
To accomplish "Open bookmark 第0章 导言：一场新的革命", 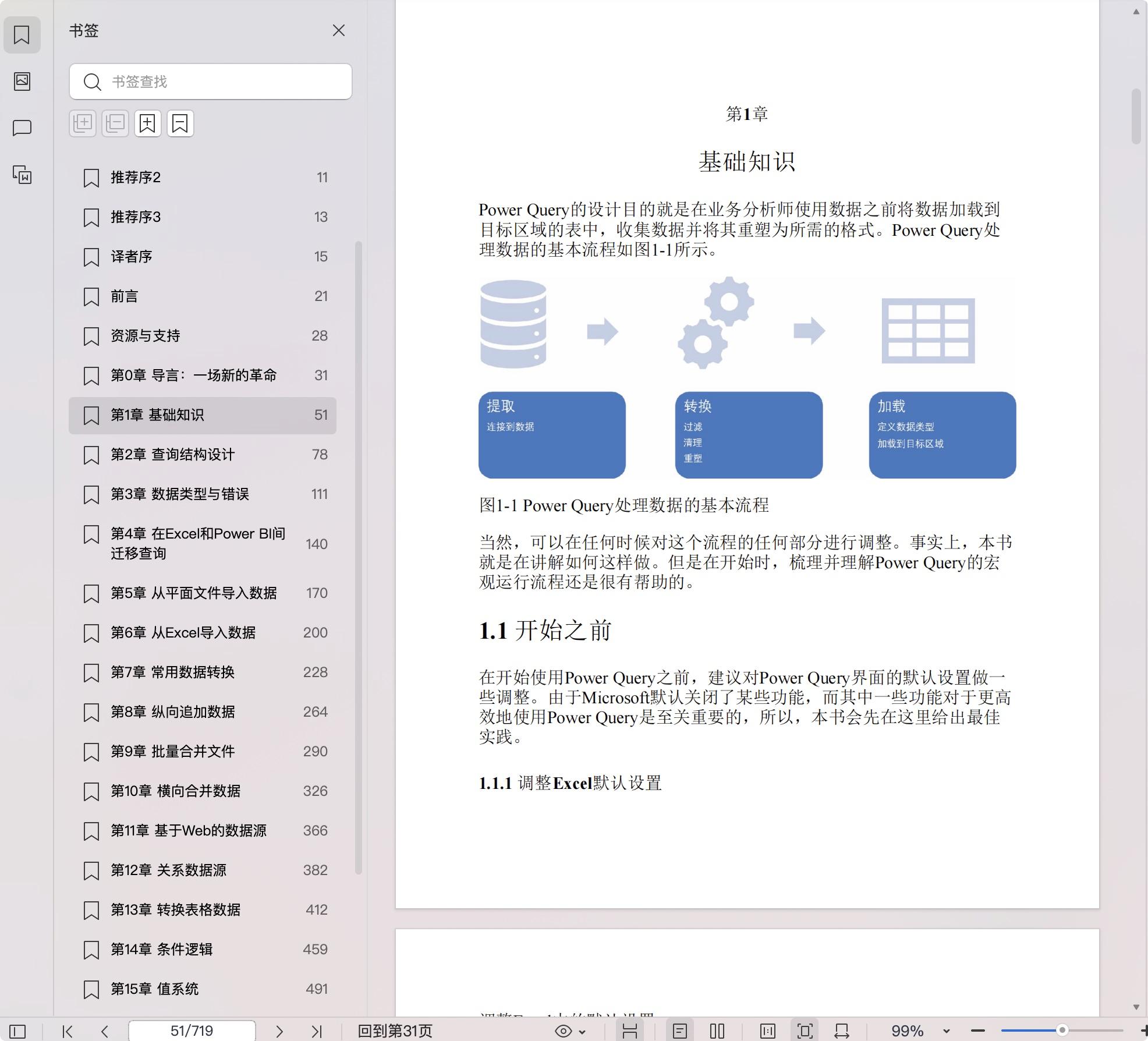I will [203, 376].
